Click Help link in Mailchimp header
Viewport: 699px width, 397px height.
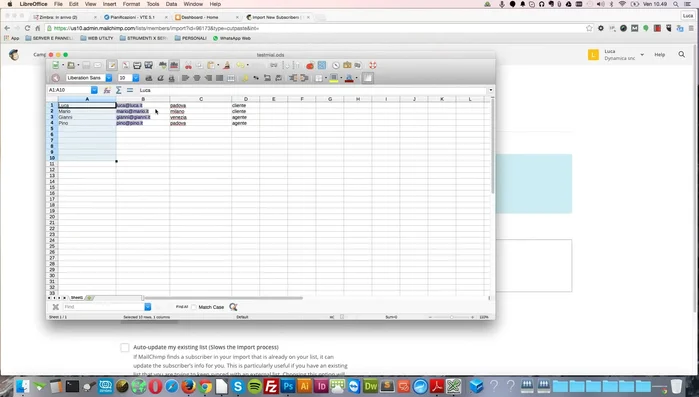(659, 54)
